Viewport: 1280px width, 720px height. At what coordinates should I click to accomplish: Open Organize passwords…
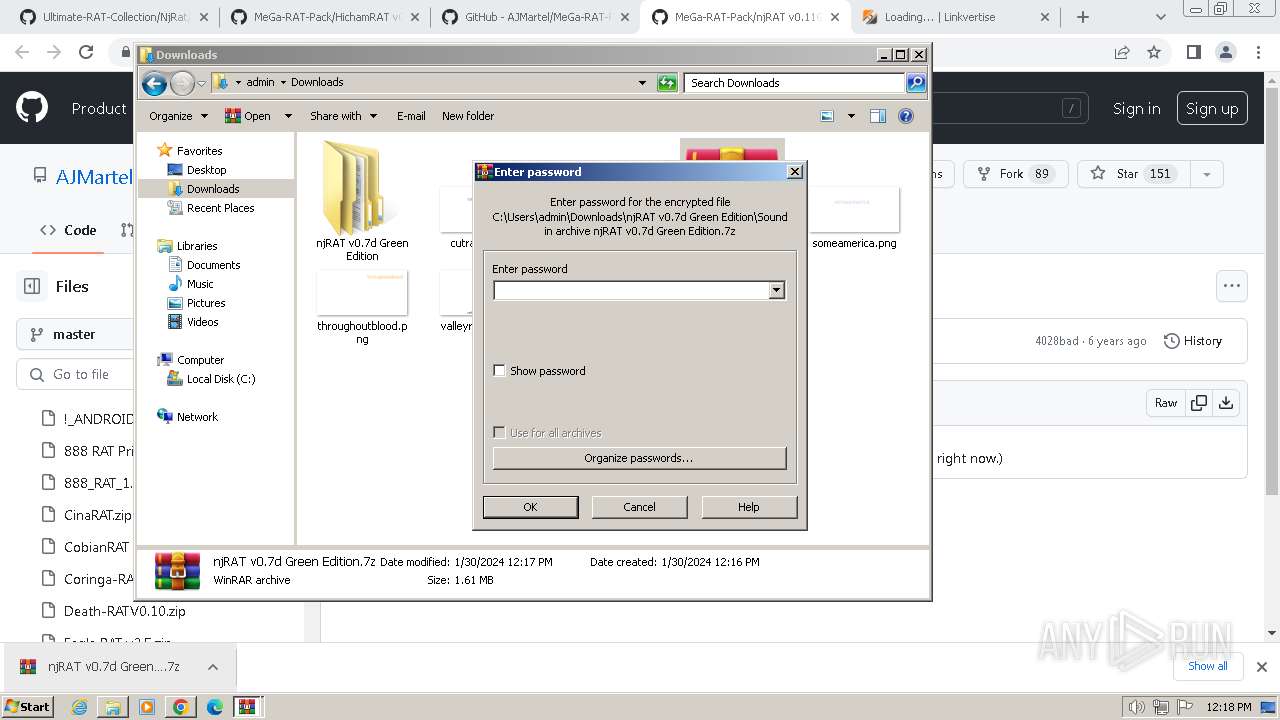pyautogui.click(x=639, y=458)
